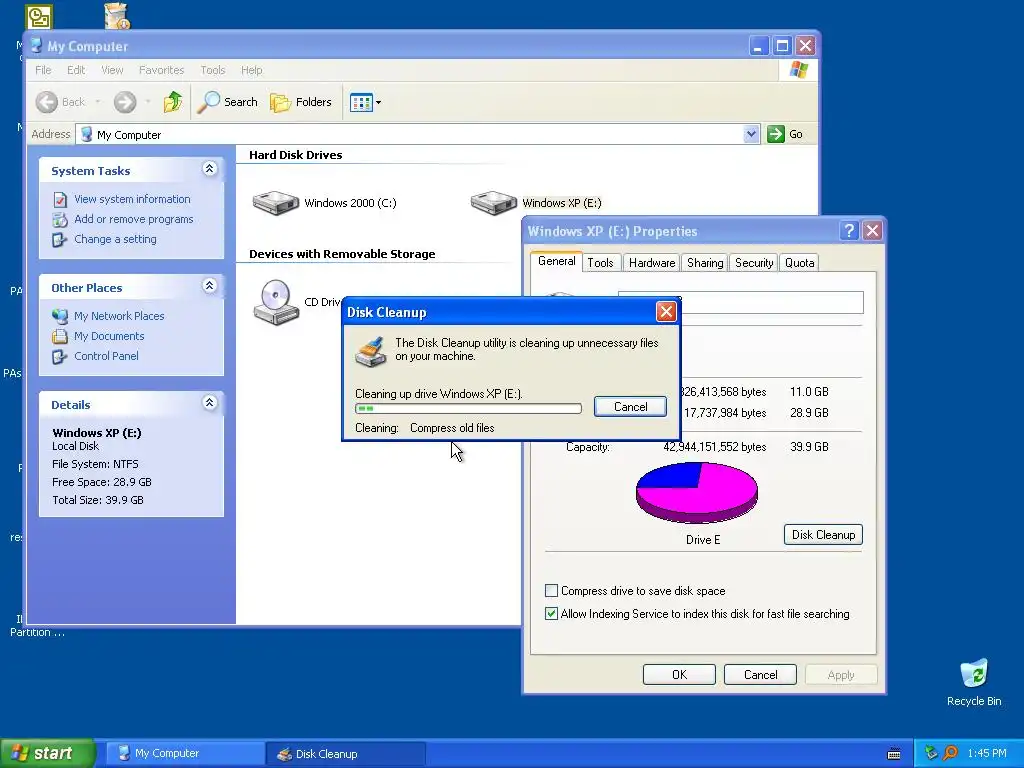Cancel the Disk Cleanup operation
Image resolution: width=1024 pixels, height=768 pixels.
(x=630, y=407)
